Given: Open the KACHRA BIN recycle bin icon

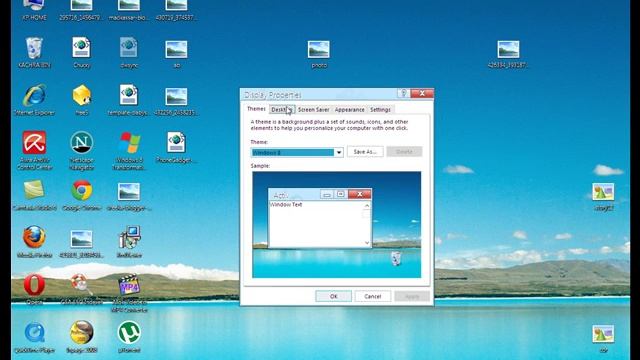Looking at the screenshot, I should [34, 52].
